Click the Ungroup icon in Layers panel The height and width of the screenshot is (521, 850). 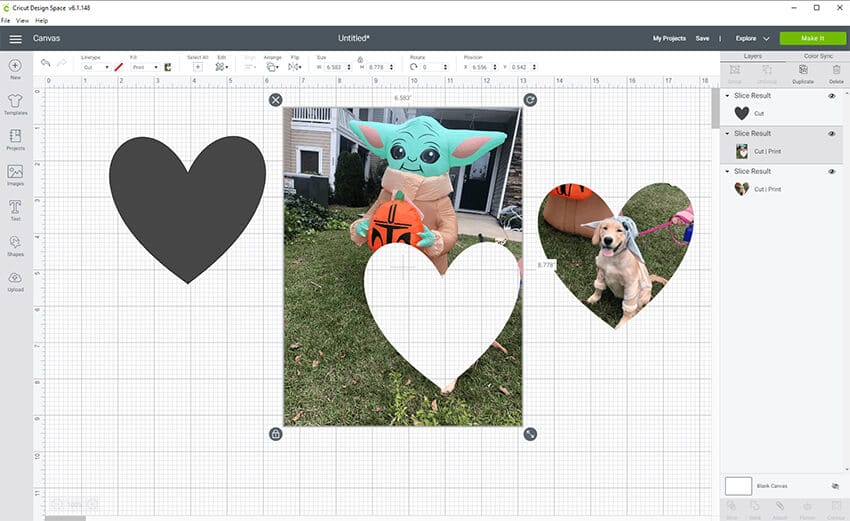point(767,70)
